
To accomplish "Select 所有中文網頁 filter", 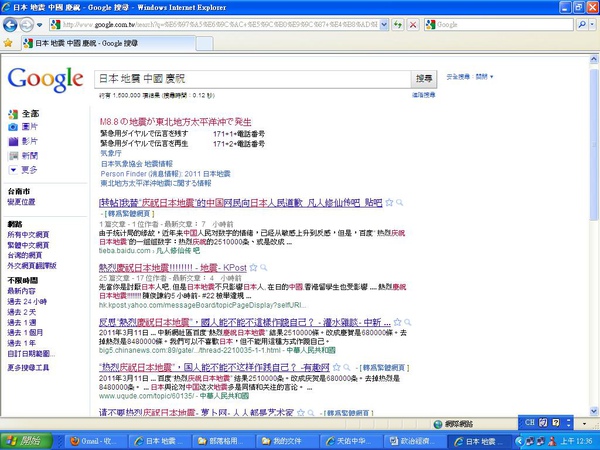I will (x=28, y=235).
